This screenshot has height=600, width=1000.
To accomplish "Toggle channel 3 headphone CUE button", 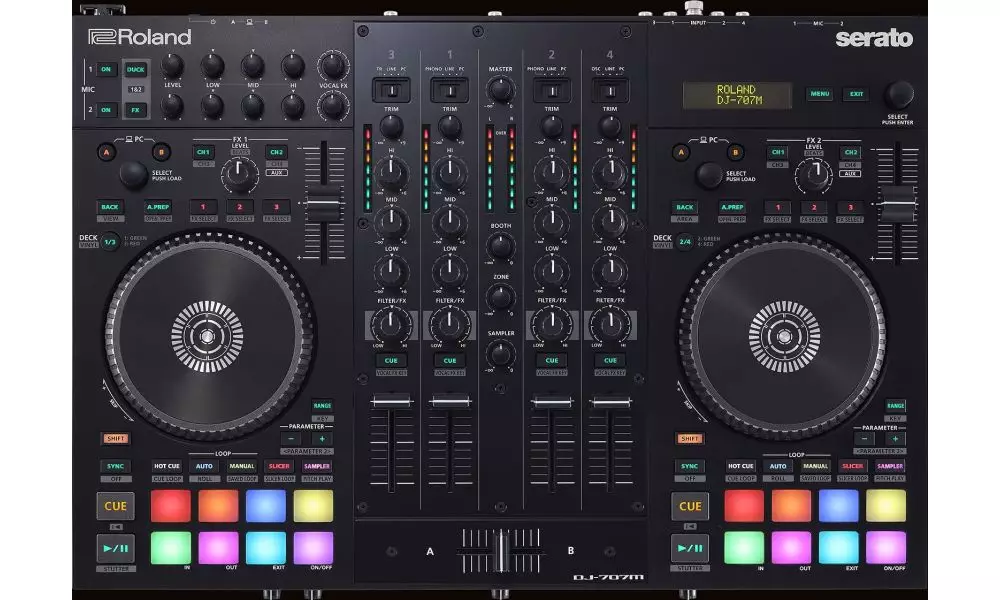I will (391, 360).
